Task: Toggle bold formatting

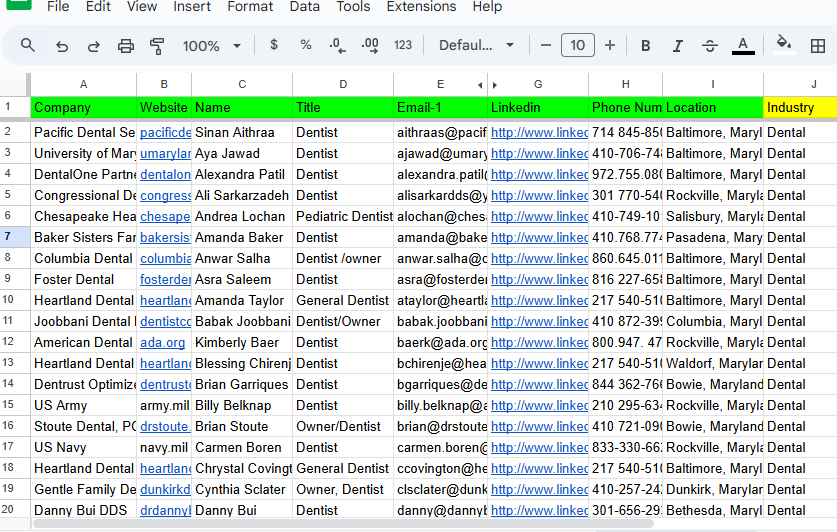Action: click(x=645, y=46)
